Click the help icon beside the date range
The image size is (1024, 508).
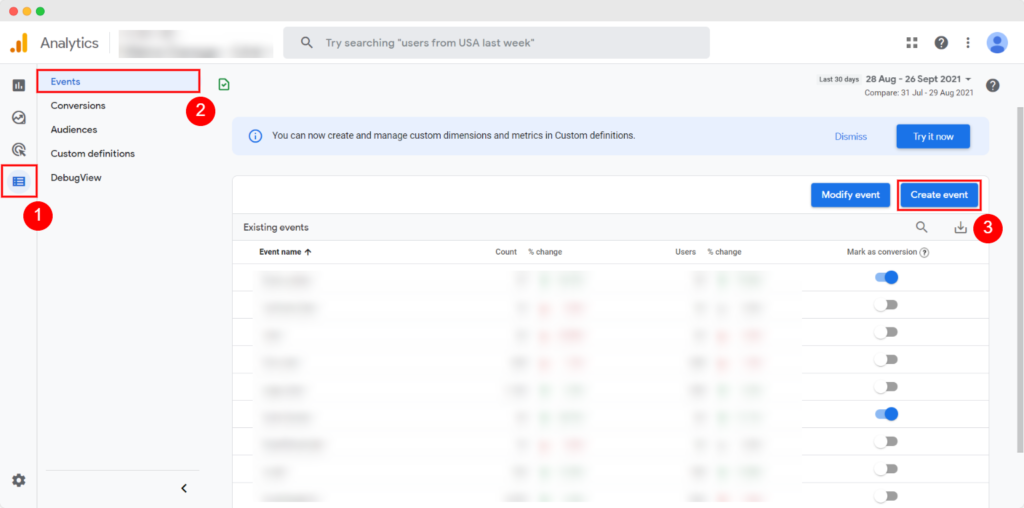[993, 86]
